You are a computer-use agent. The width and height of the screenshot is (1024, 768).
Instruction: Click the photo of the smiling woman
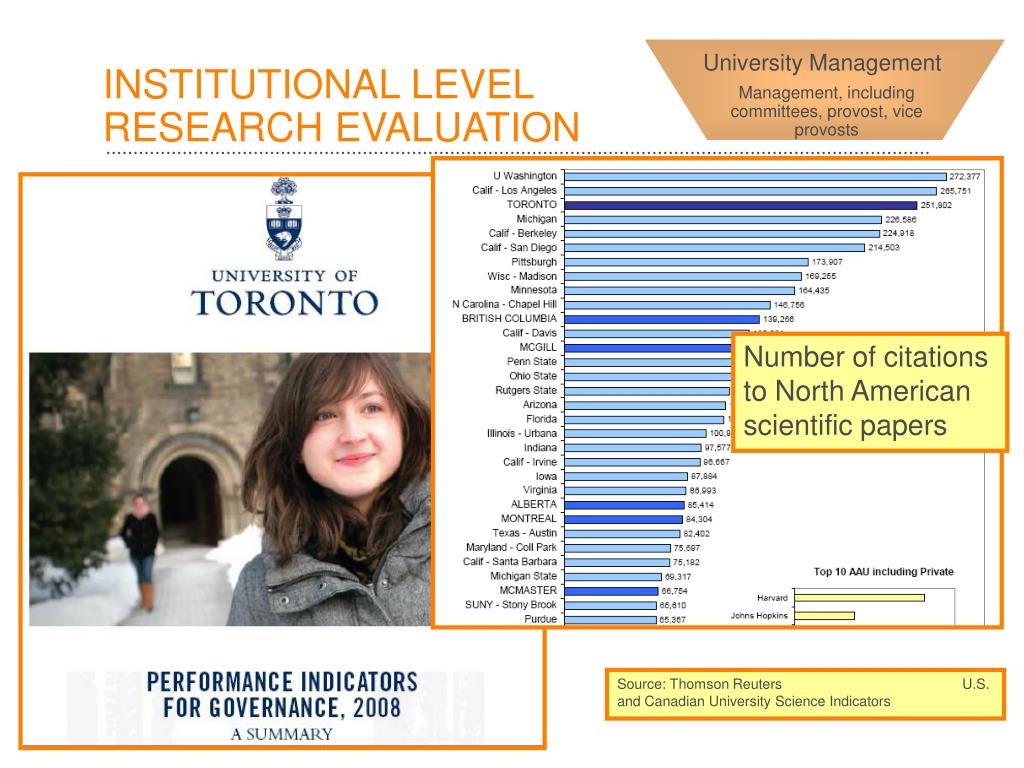[x=230, y=489]
